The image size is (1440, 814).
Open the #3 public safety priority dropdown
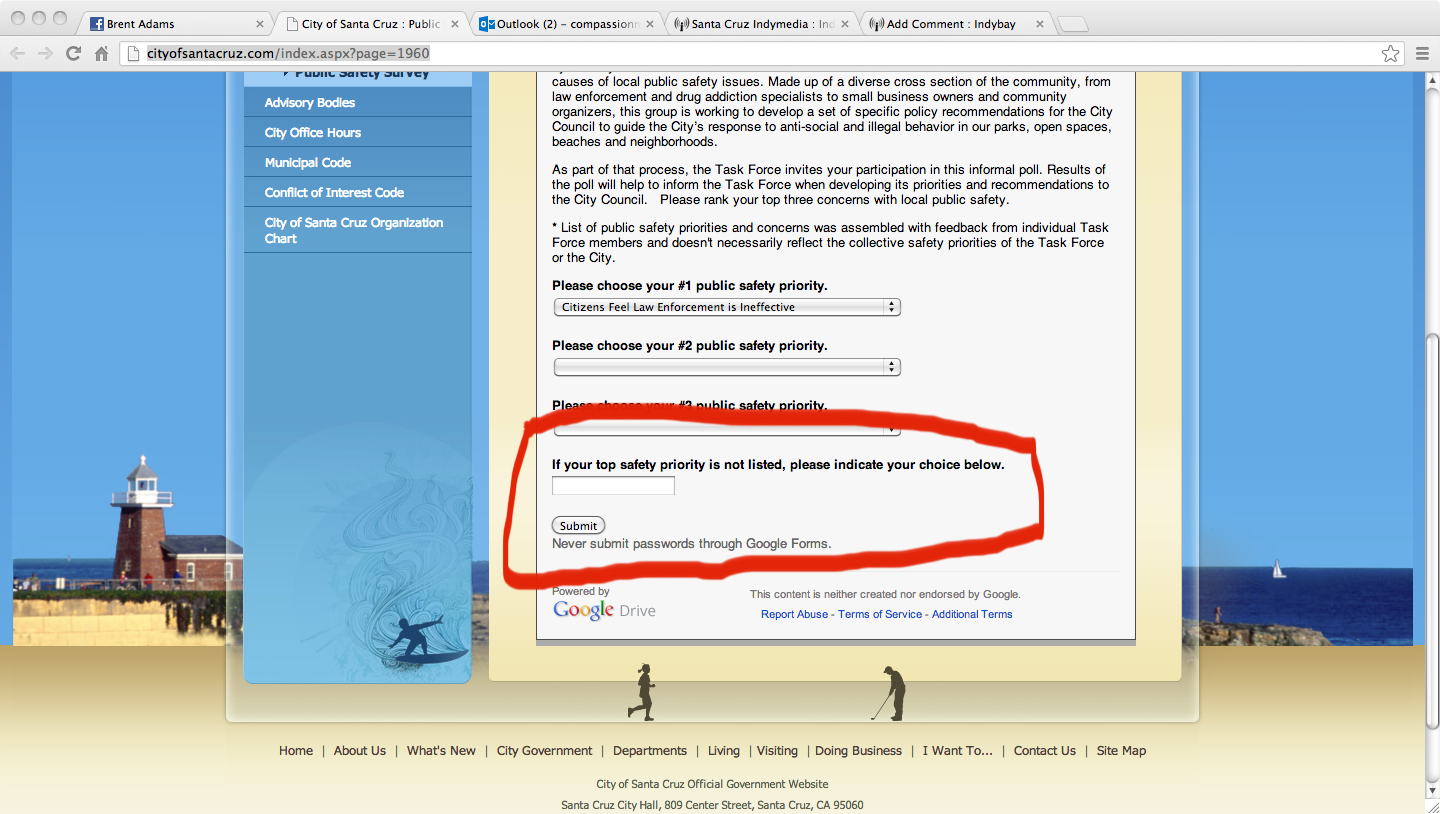[727, 428]
